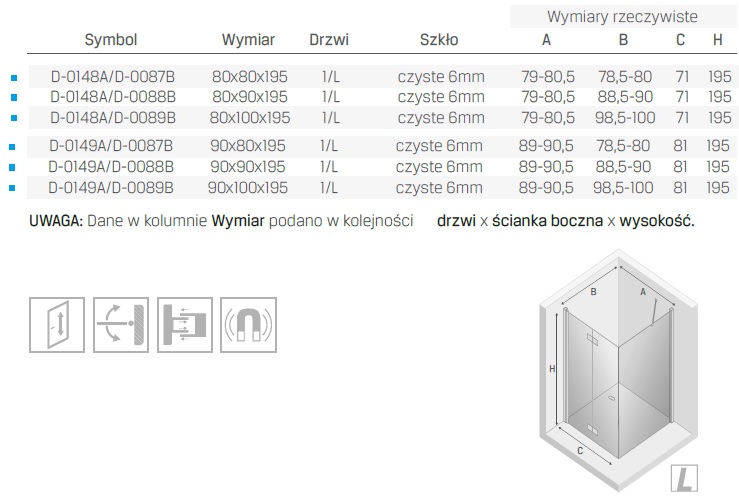Select the D-0148A/D-0088B symbol

(x=112, y=97)
